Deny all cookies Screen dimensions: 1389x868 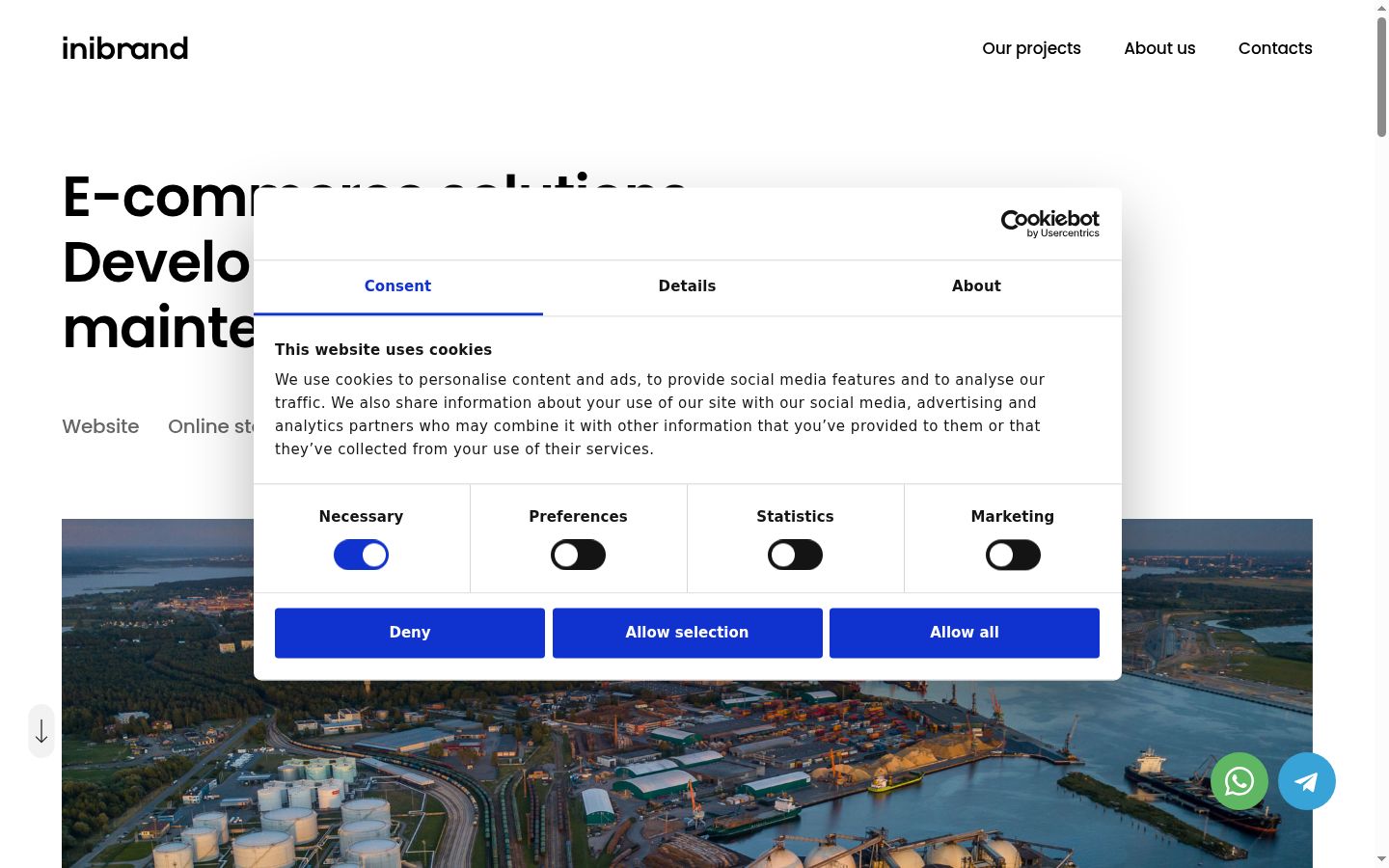410,633
